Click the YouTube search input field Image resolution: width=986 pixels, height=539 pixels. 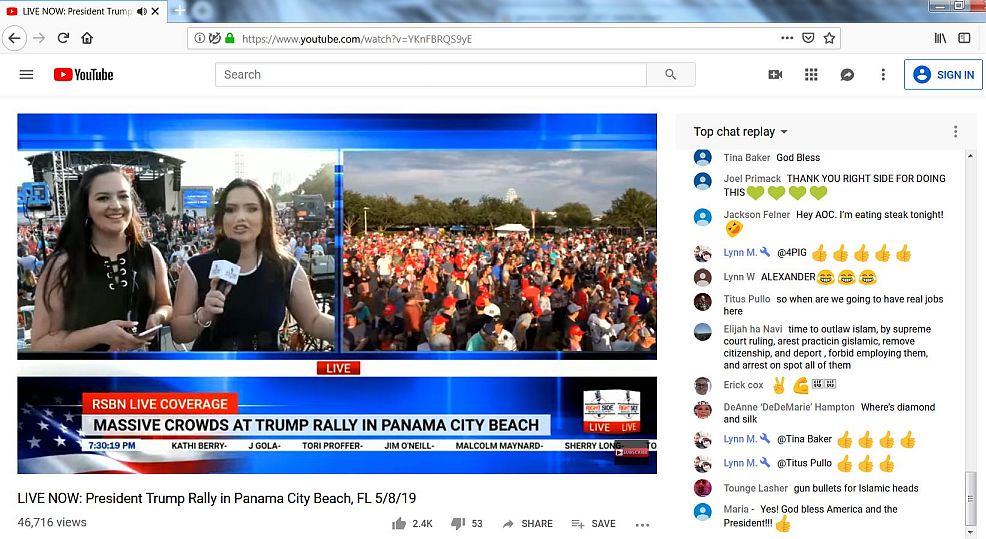[x=430, y=75]
